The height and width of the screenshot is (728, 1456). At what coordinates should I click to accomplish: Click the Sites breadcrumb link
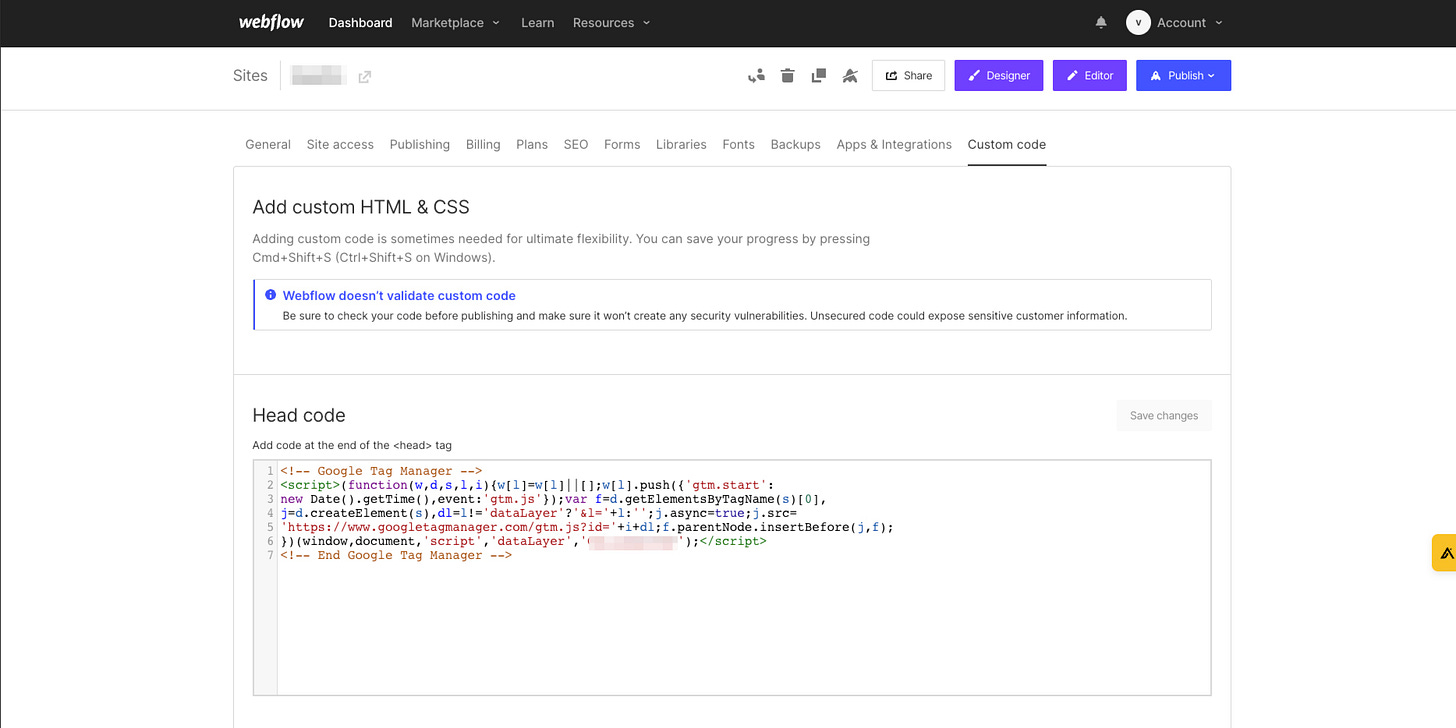[250, 75]
